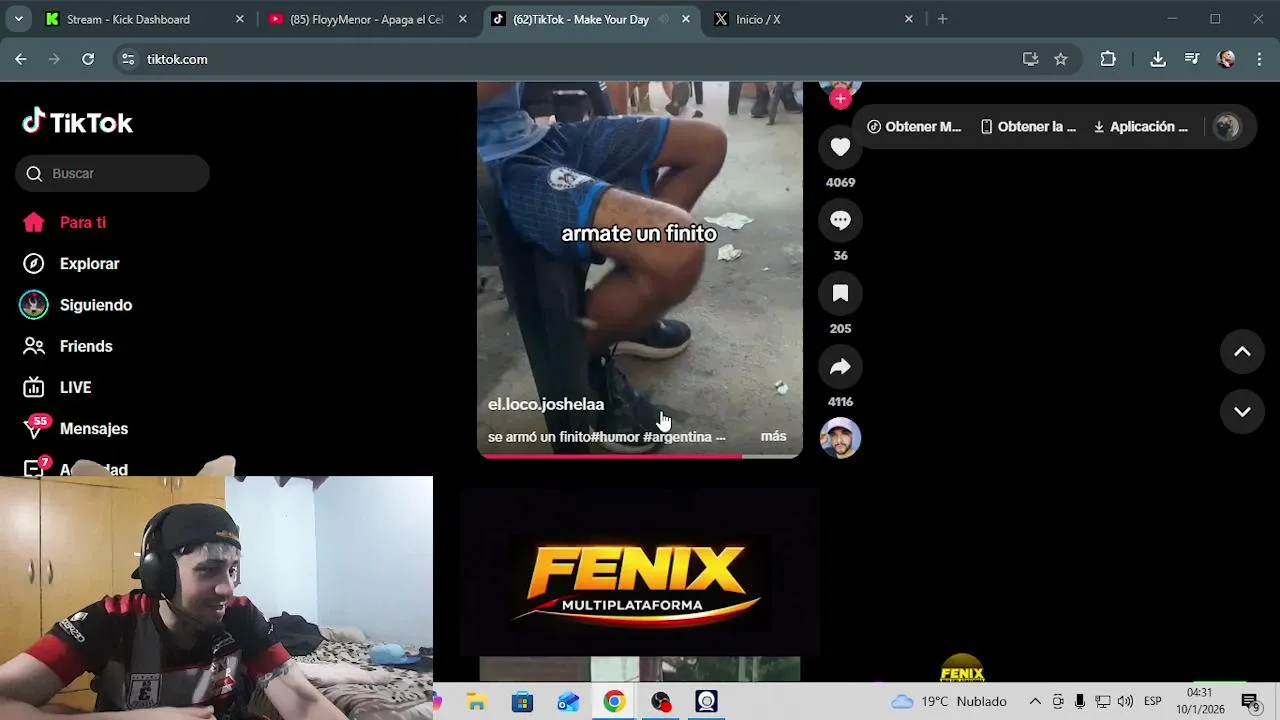Open the notification center icon
The image size is (1280, 720).
(1250, 702)
